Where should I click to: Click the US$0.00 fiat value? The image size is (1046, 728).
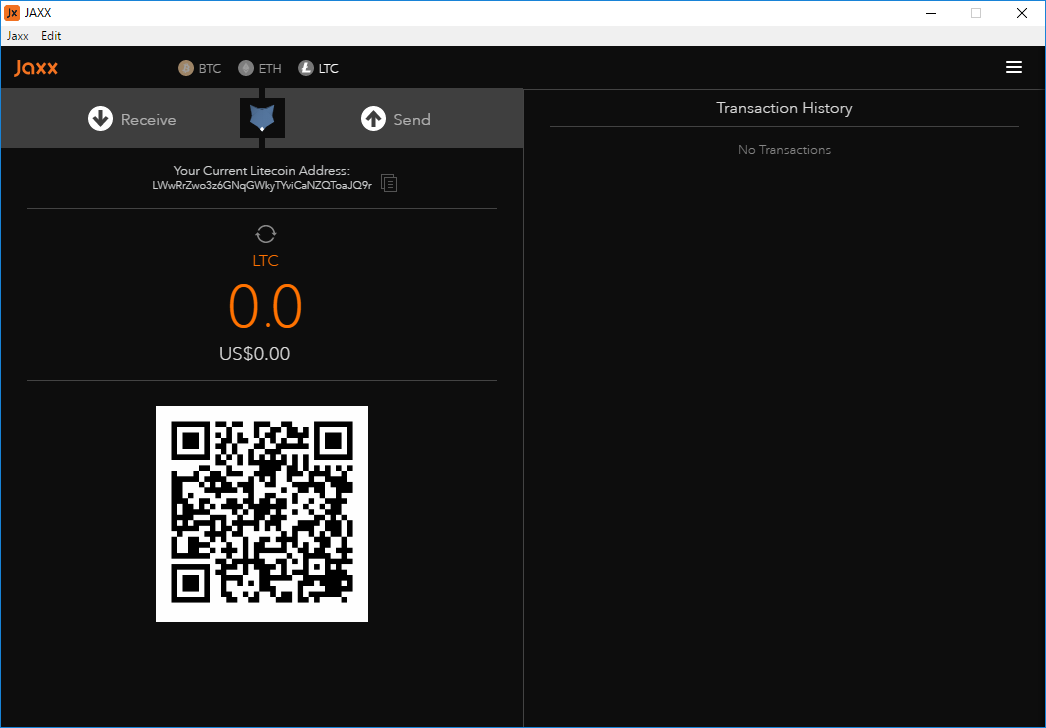(255, 354)
